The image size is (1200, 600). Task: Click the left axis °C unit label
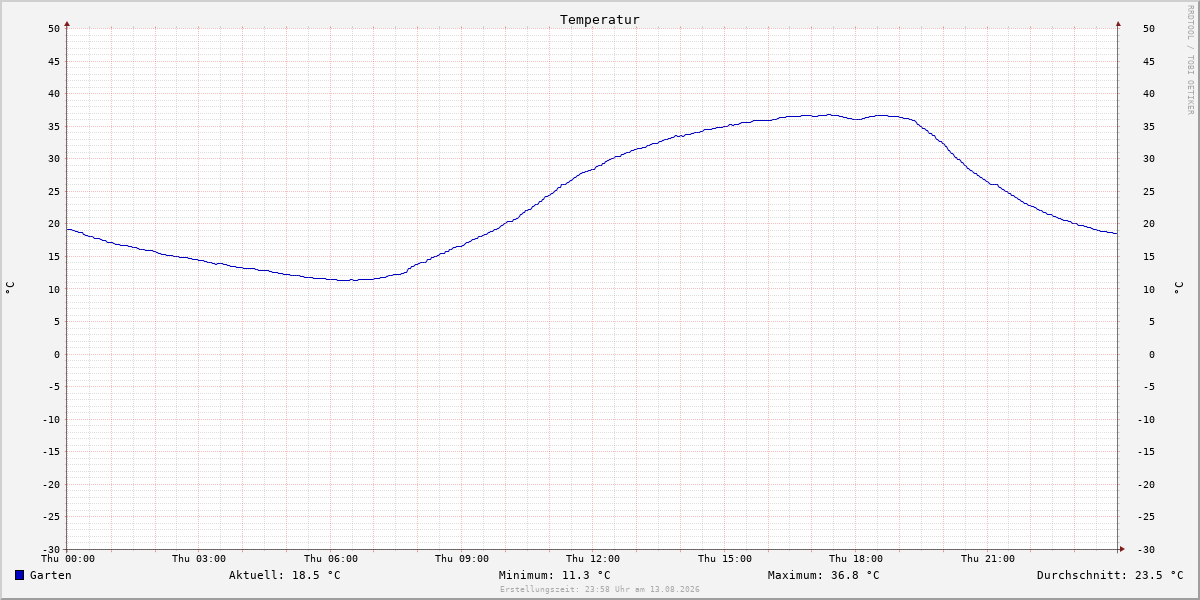[x=10, y=288]
